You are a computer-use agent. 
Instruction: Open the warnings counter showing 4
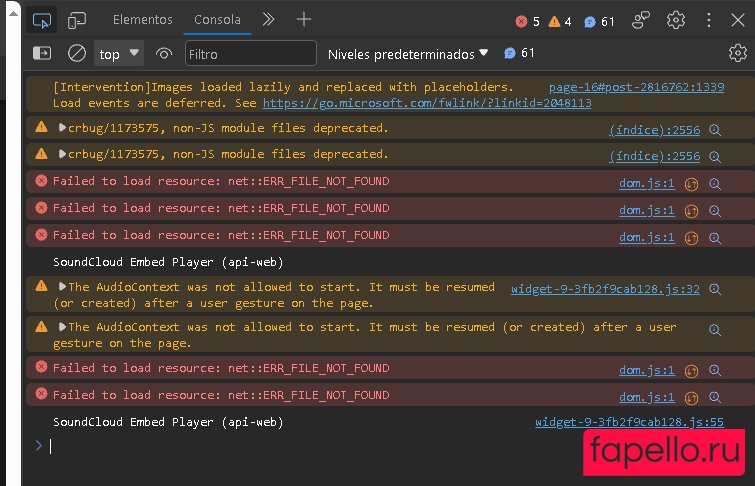[560, 21]
